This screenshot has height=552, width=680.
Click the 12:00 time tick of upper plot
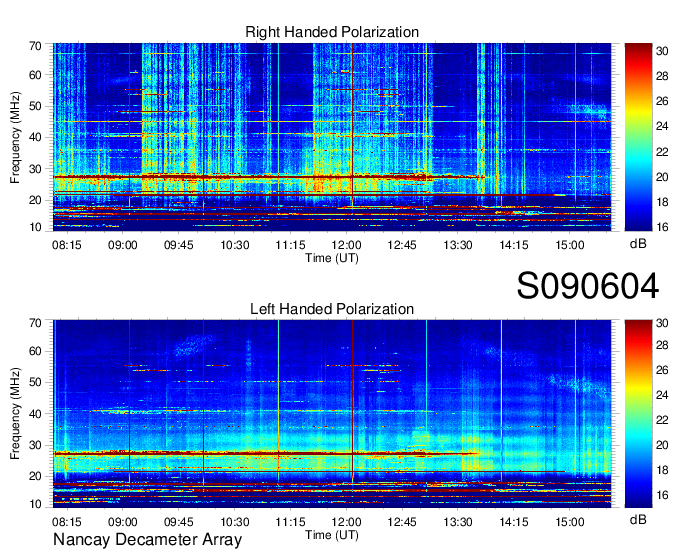pos(347,245)
